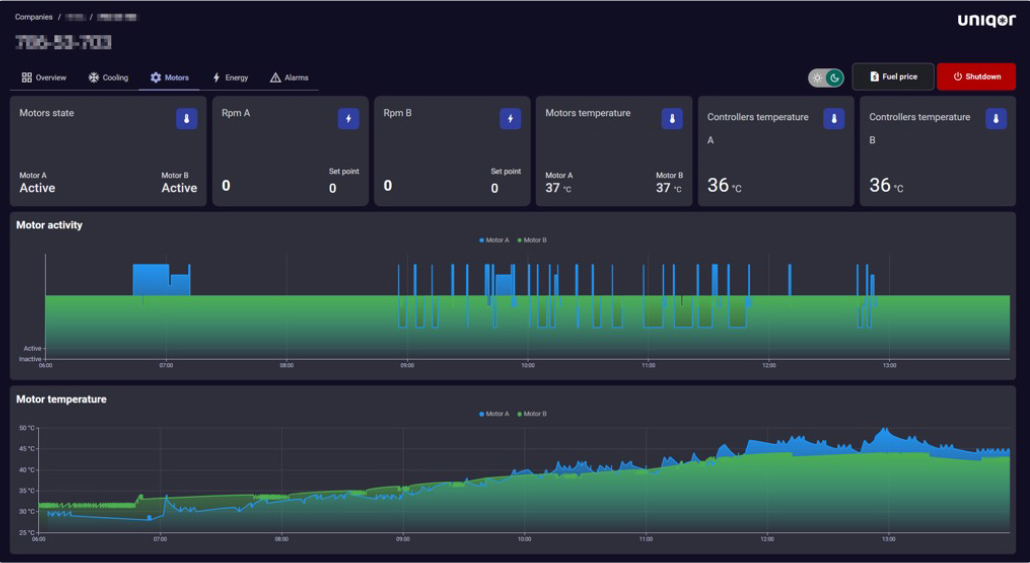The width and height of the screenshot is (1030, 563).
Task: Open the Alarms tab
Action: click(289, 78)
